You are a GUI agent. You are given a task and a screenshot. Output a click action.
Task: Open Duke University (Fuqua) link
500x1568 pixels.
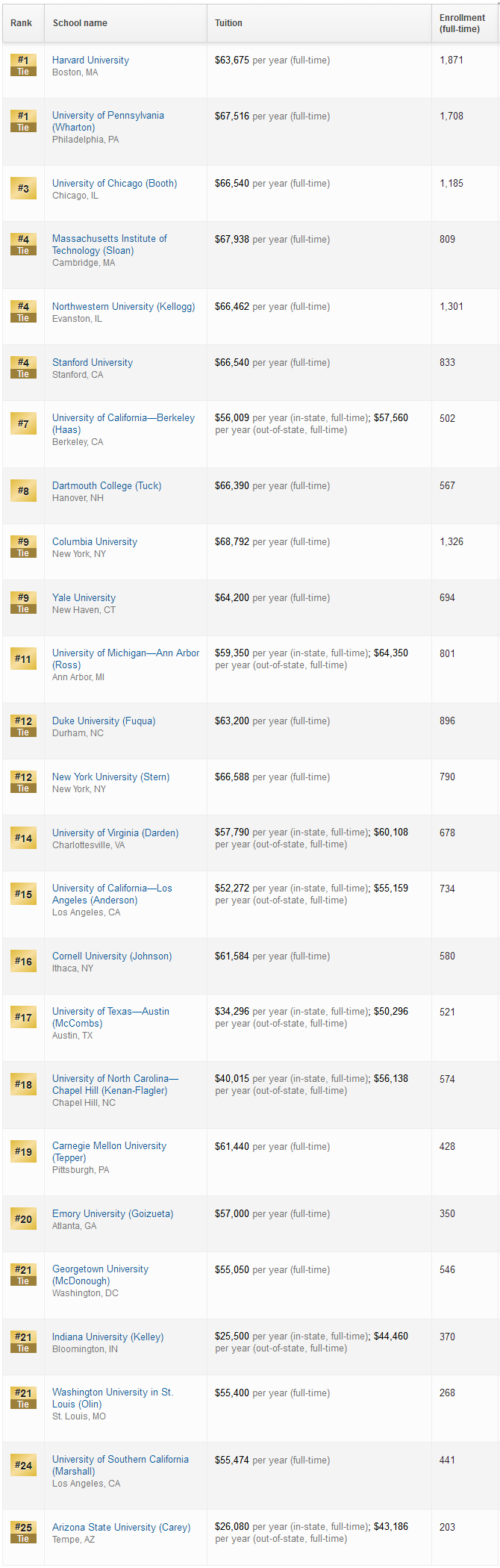tap(104, 721)
